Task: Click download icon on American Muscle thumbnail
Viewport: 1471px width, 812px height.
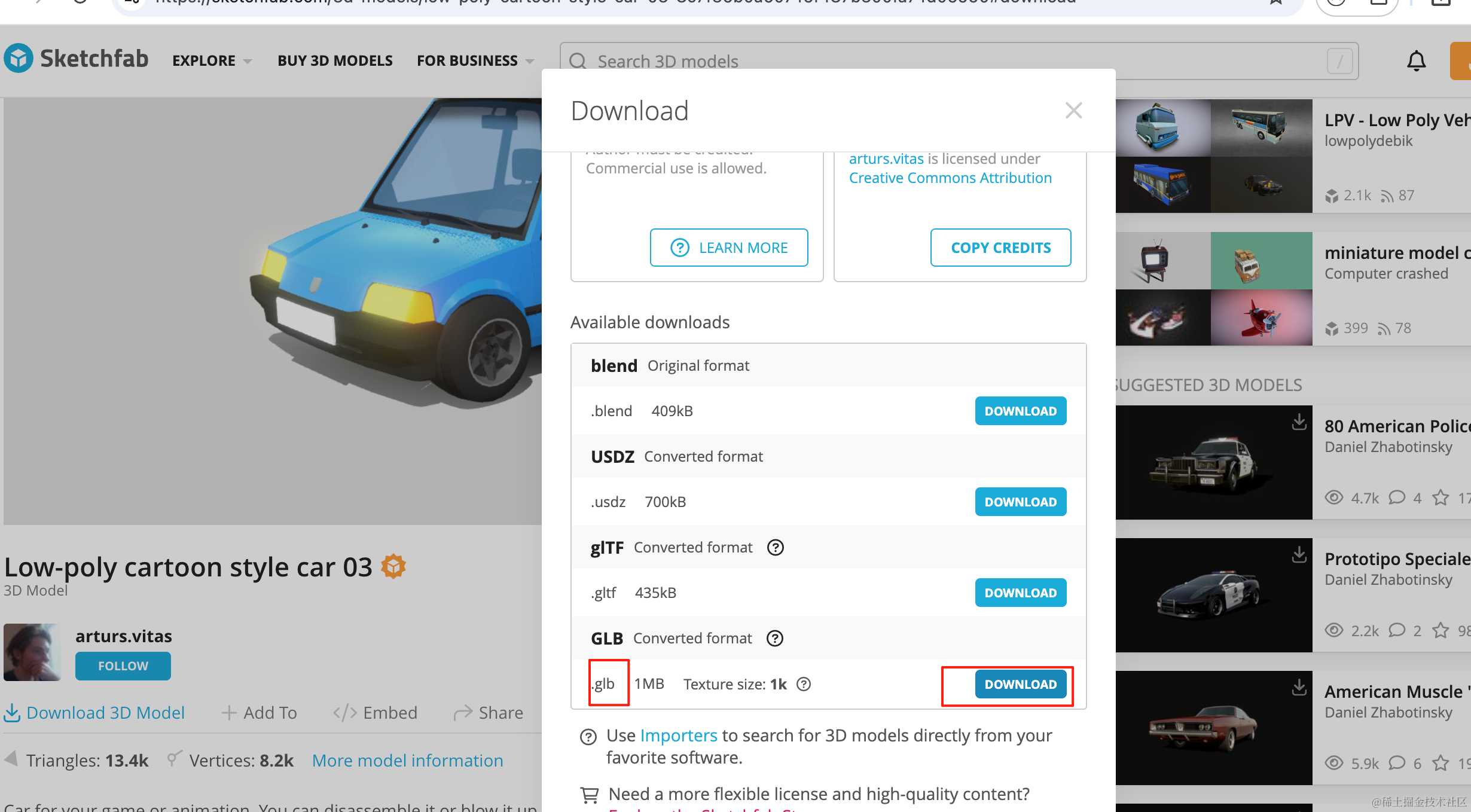Action: point(1299,688)
